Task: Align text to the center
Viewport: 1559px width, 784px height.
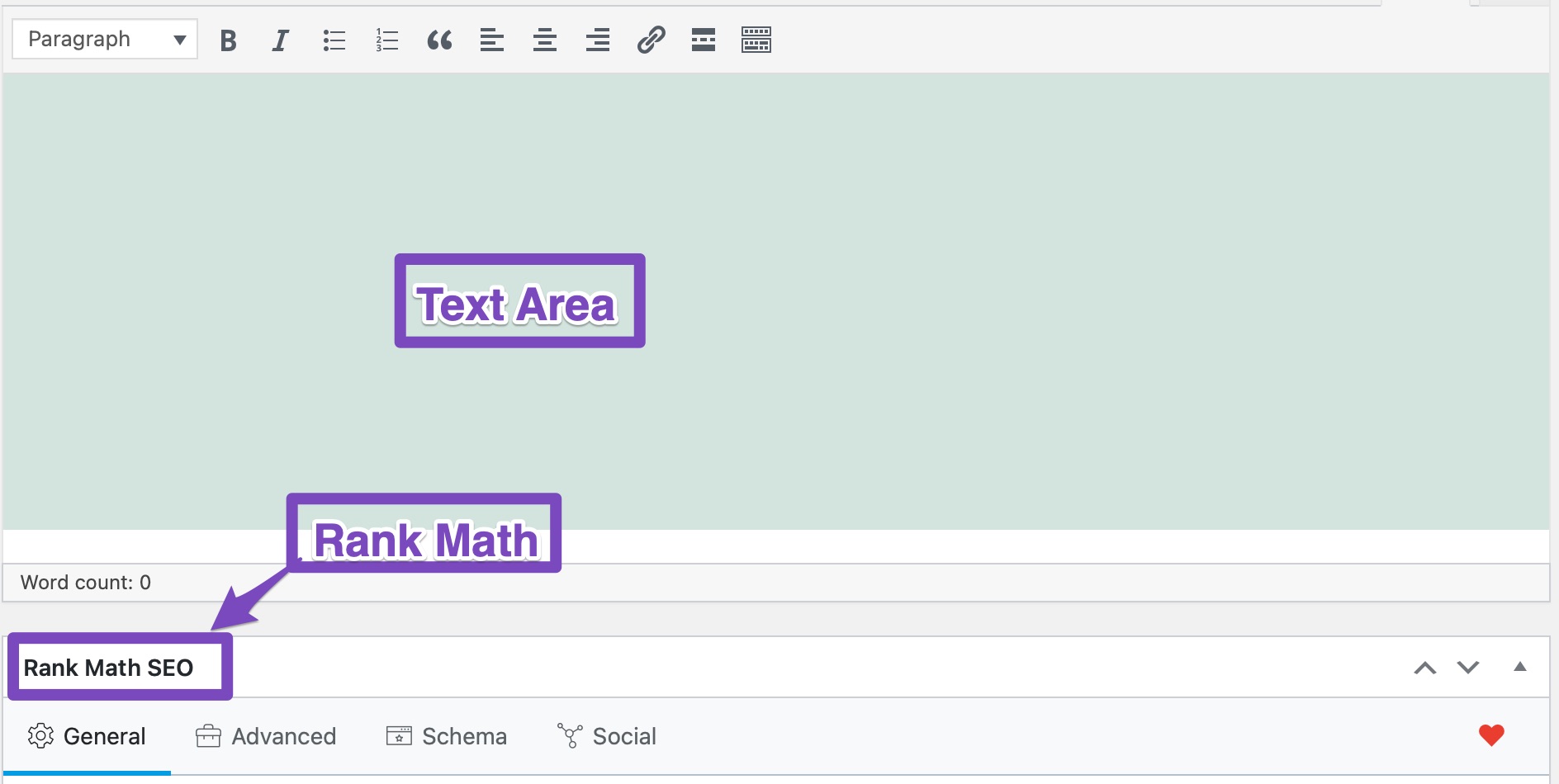Action: [545, 39]
